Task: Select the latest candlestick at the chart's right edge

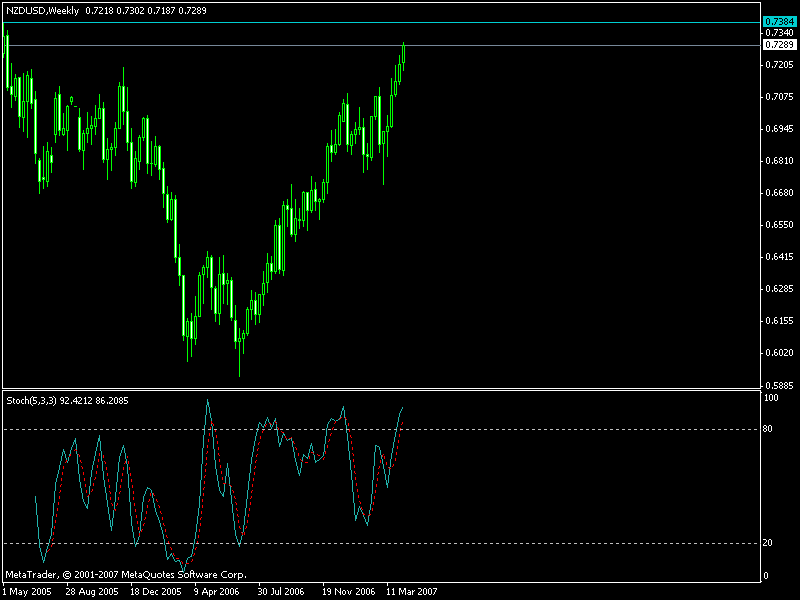Action: point(404,54)
